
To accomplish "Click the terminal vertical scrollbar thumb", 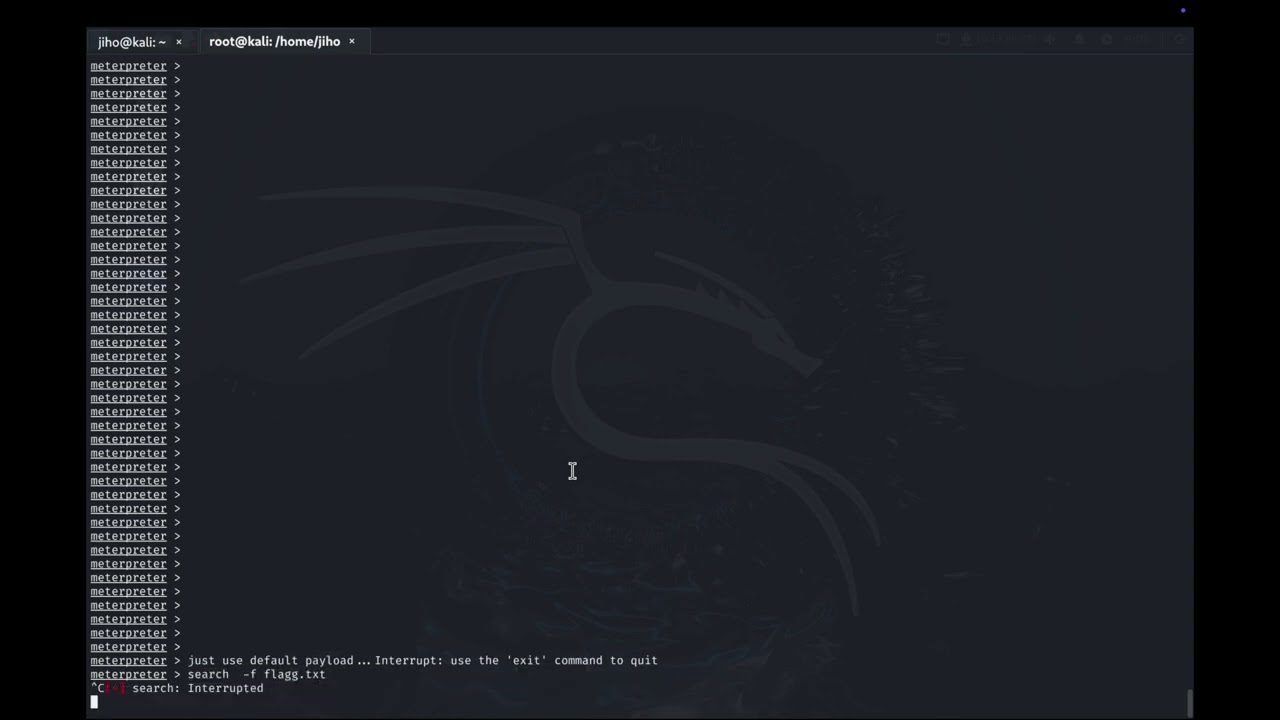I will point(1189,703).
